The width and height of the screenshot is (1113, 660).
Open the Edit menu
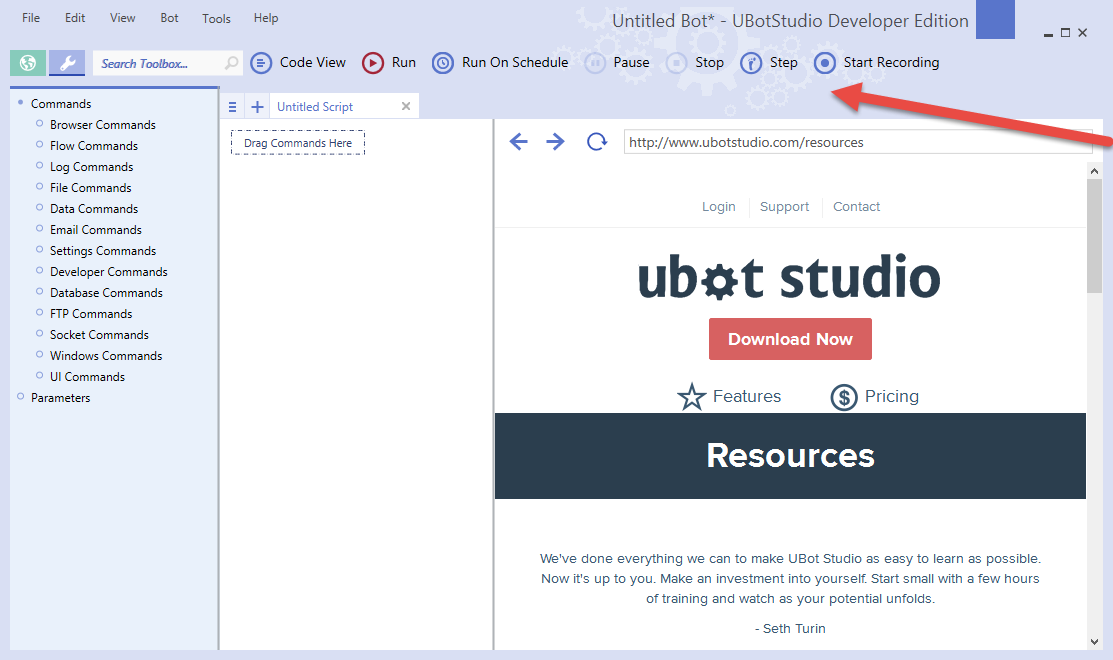point(75,18)
